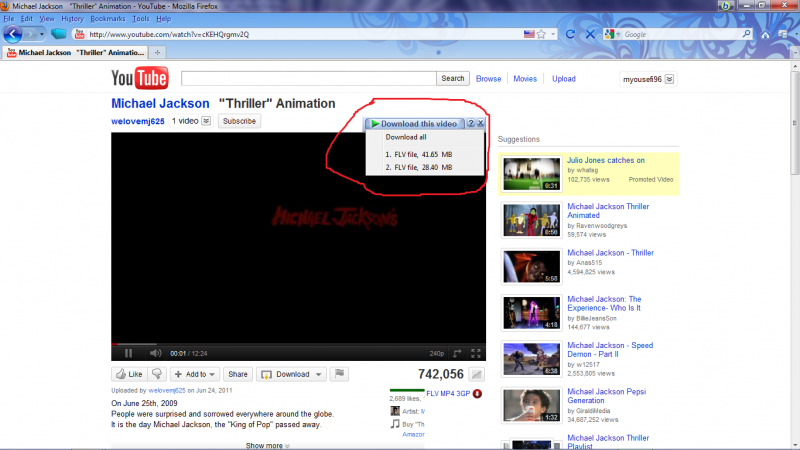The height and width of the screenshot is (450, 800).
Task: Open the Movies link
Action: tap(525, 79)
